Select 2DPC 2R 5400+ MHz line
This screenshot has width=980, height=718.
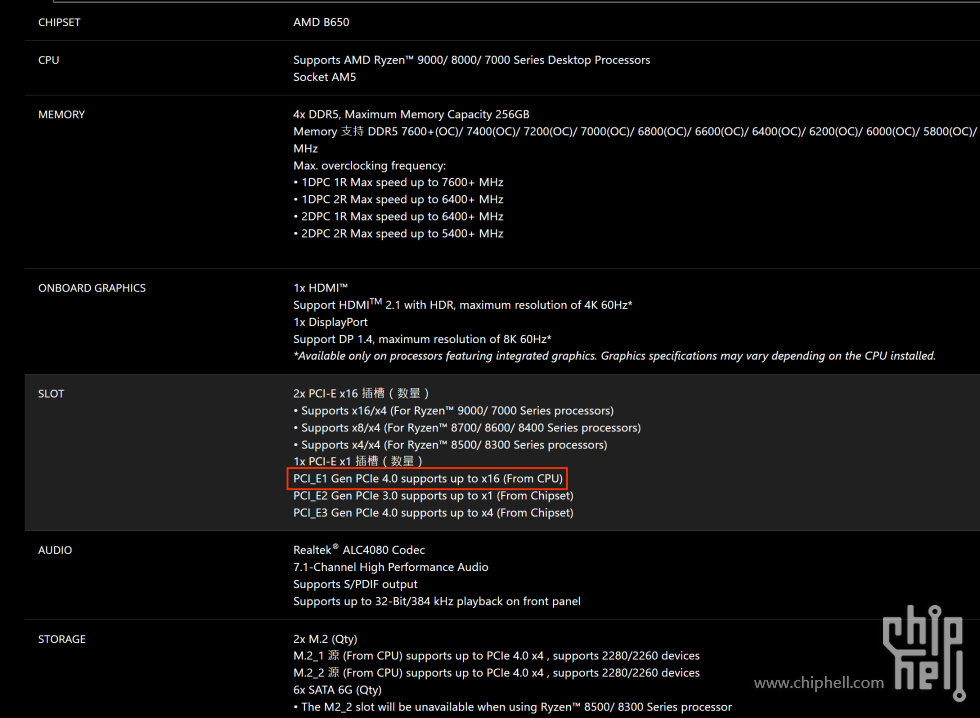[x=398, y=233]
